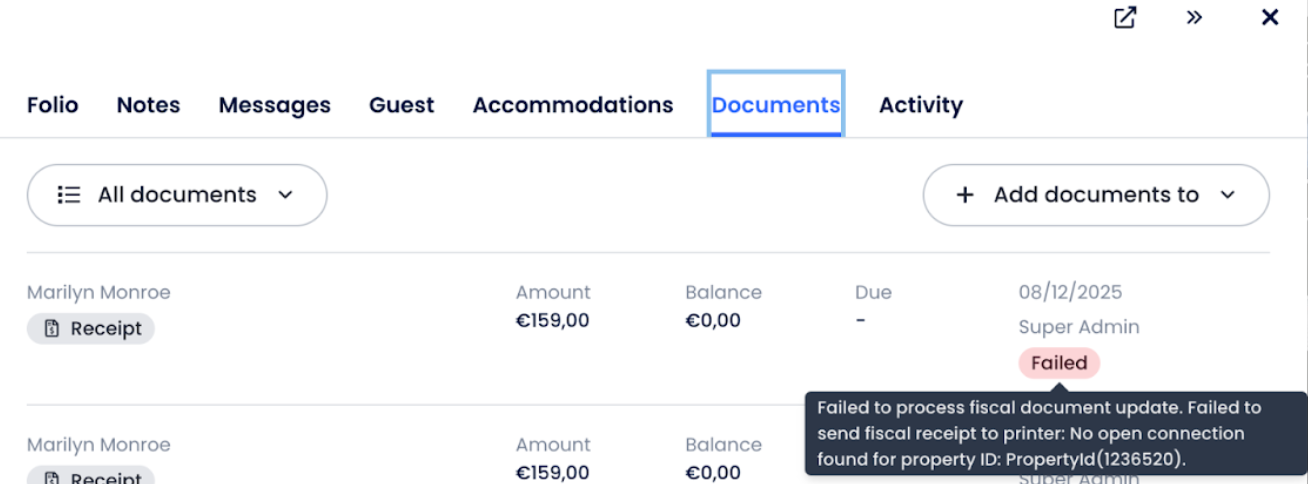Viewport: 1308px width, 484px height.
Task: Close the reservation panel
Action: (1270, 18)
